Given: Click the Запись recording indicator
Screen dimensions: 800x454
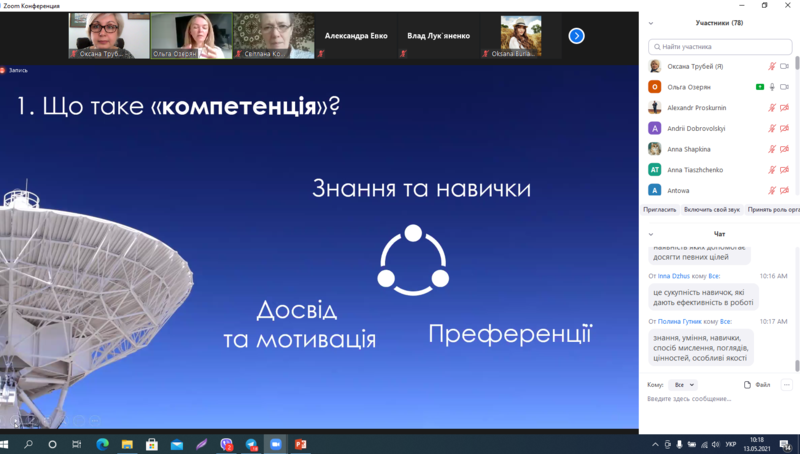Looking at the screenshot, I should [15, 70].
